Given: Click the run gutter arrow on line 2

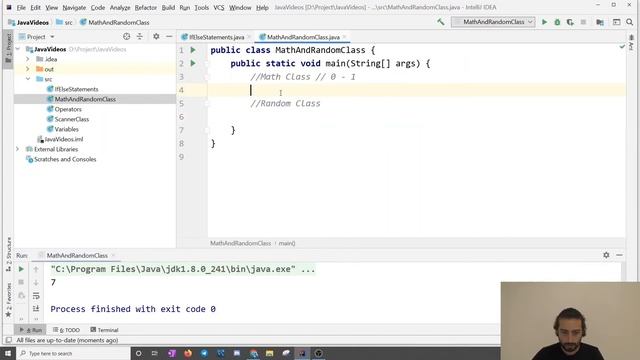Looking at the screenshot, I should click(x=193, y=63).
